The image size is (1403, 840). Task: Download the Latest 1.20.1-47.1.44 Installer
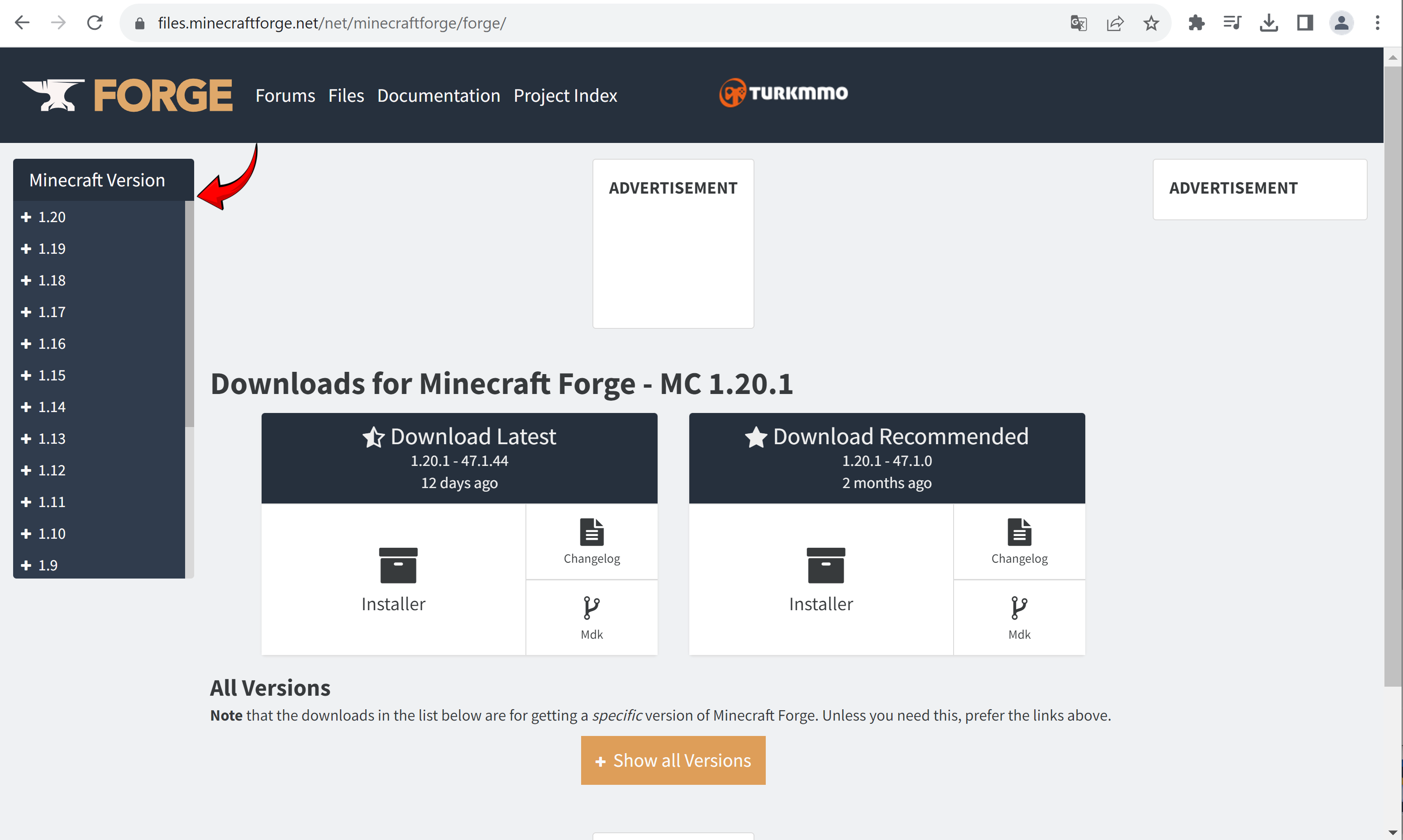click(393, 579)
